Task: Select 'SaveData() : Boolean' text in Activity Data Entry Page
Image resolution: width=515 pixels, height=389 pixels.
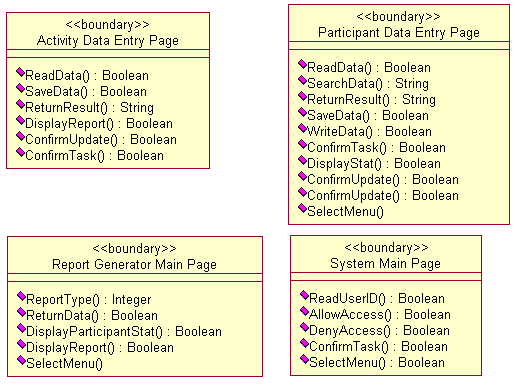Action: [x=86, y=92]
